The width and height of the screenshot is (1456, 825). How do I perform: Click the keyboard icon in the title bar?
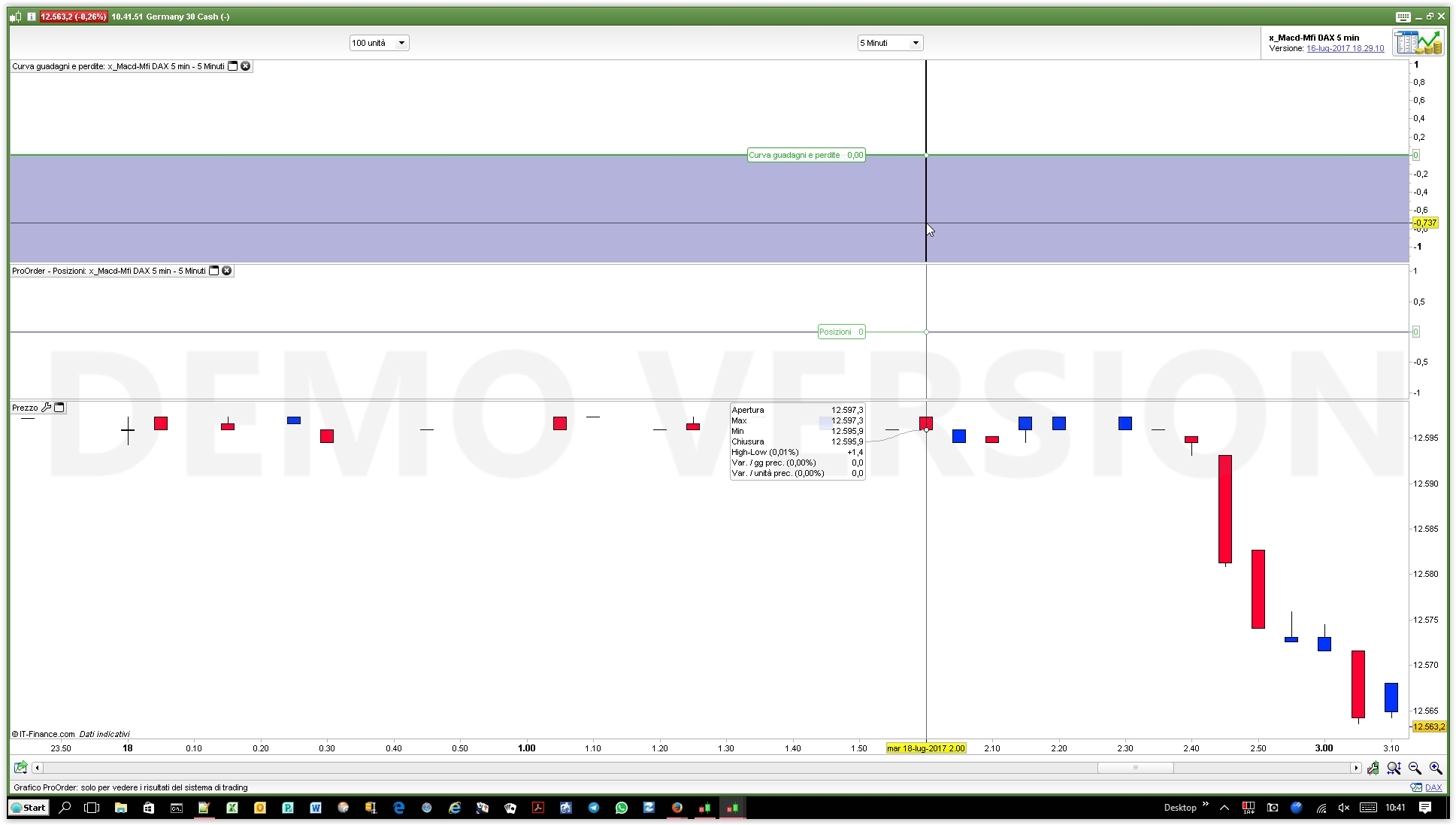coord(1403,17)
